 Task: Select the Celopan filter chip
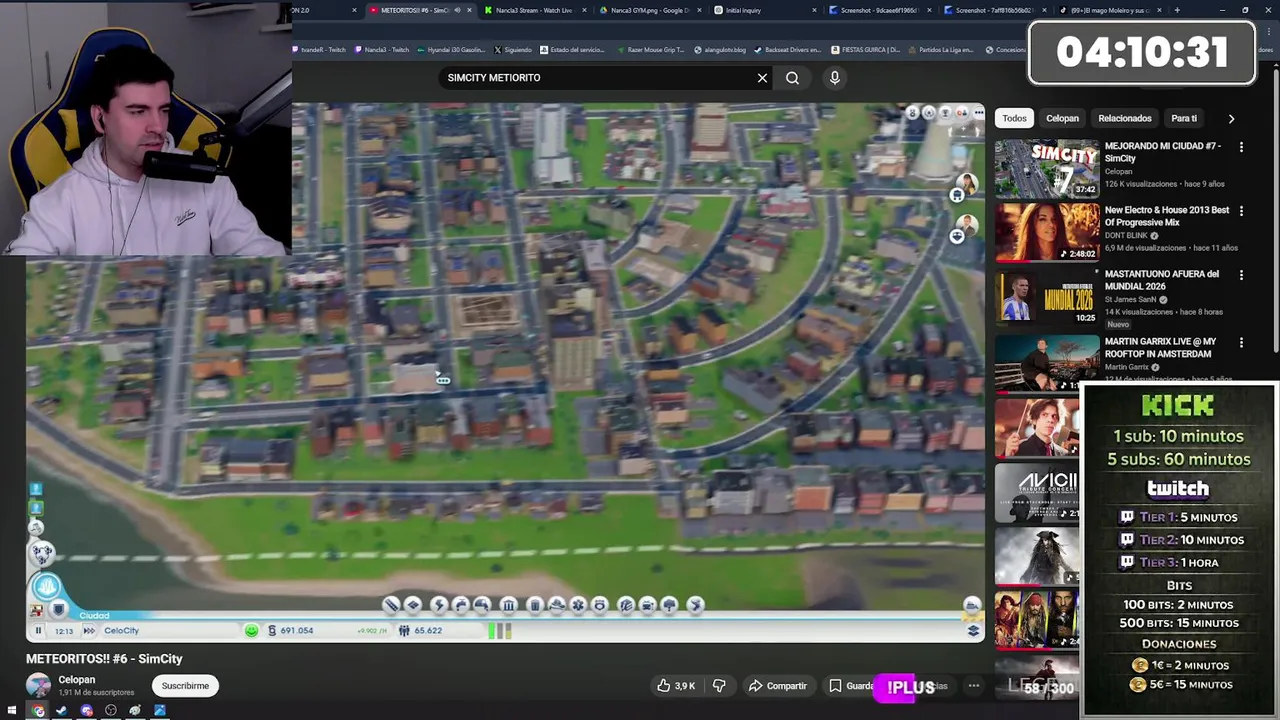tap(1062, 118)
